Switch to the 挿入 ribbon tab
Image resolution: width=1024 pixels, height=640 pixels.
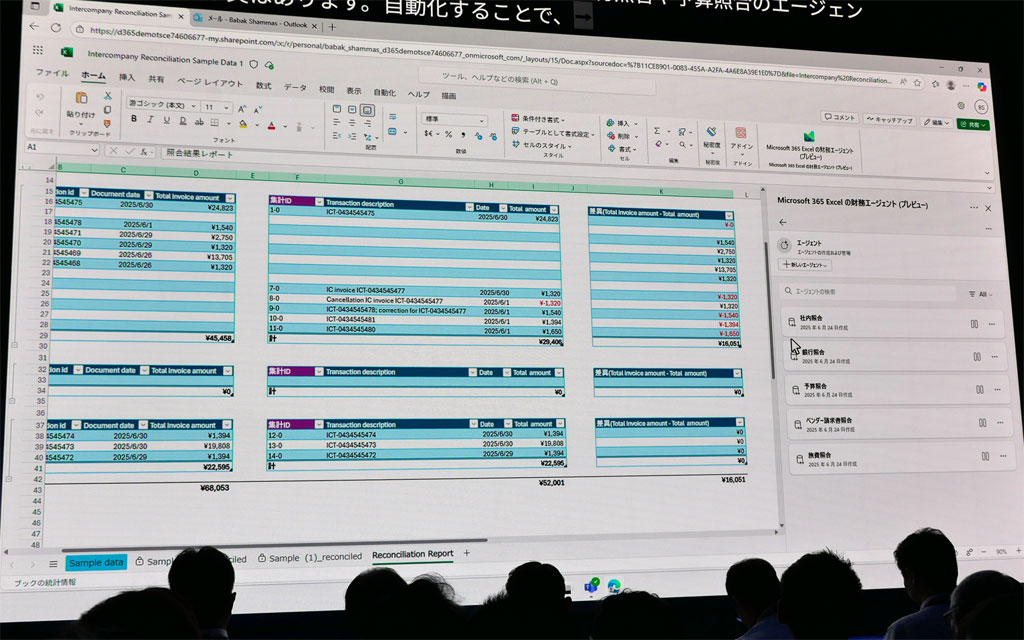126,77
